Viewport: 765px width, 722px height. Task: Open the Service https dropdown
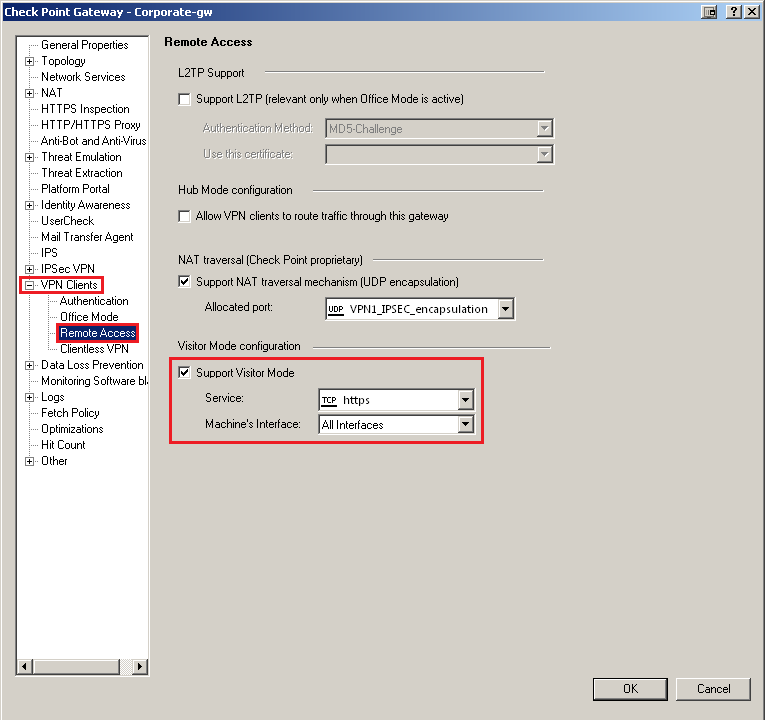[465, 400]
